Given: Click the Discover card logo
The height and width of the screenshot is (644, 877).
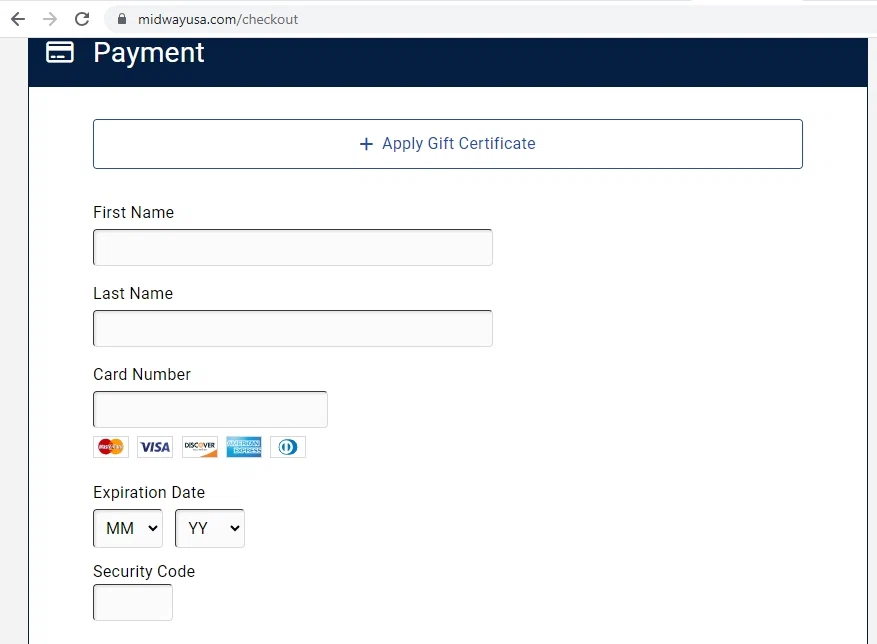Looking at the screenshot, I should 199,447.
